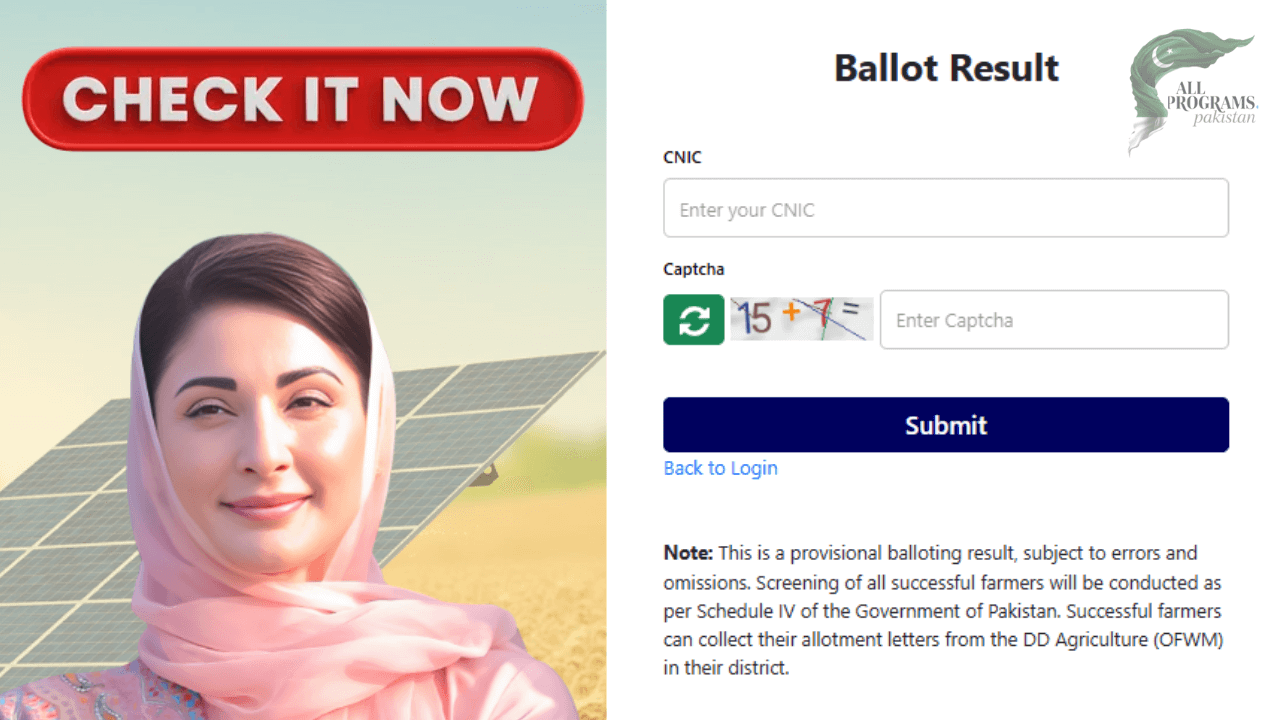Image resolution: width=1280 pixels, height=720 pixels.
Task: Click inside the Enter Captcha box
Action: tap(1053, 319)
